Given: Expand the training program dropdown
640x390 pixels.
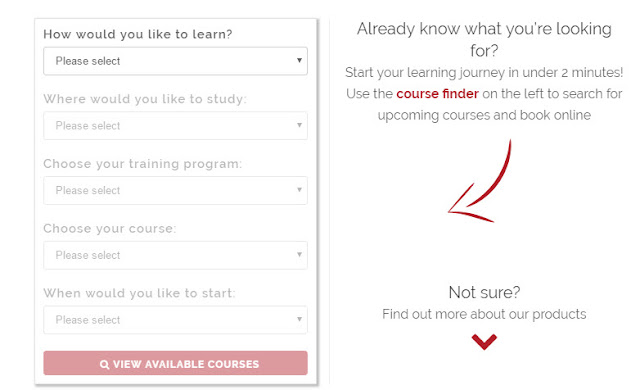Looking at the screenshot, I should 176,191.
